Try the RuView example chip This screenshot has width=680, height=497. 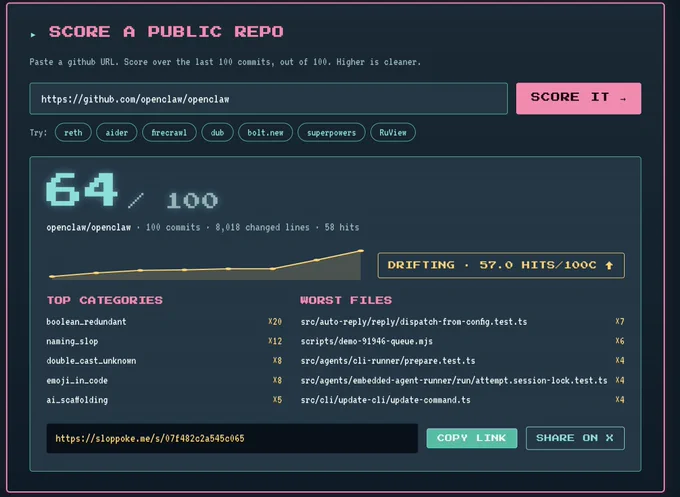click(393, 133)
